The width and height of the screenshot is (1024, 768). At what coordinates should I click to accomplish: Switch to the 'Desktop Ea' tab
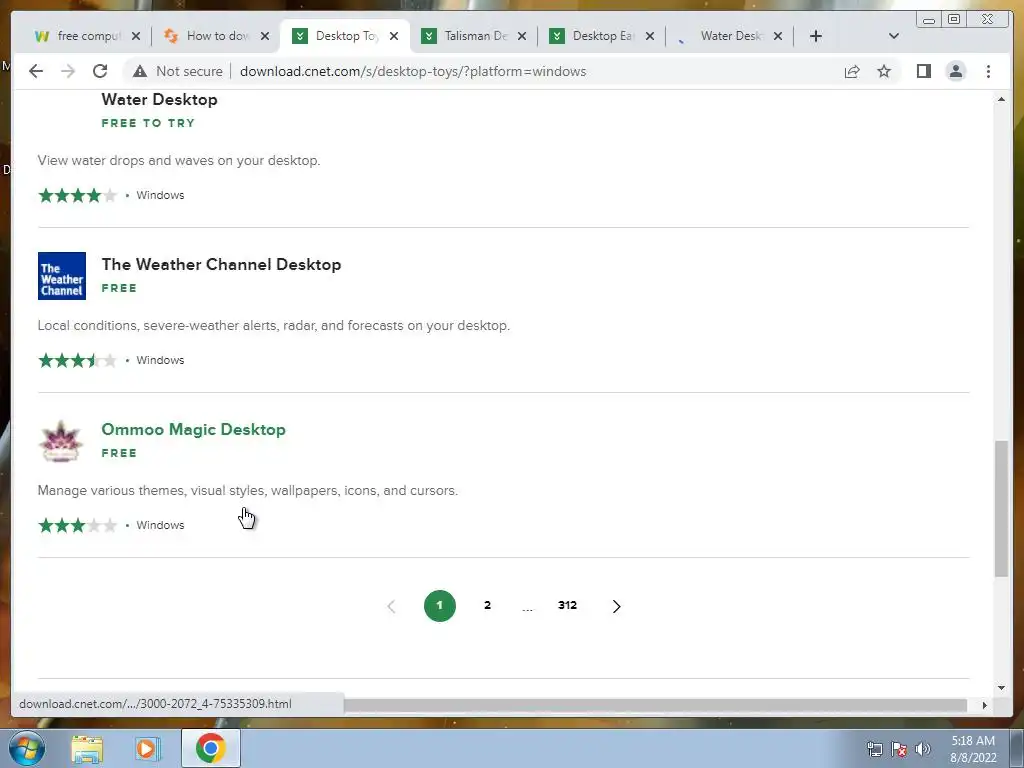[601, 36]
